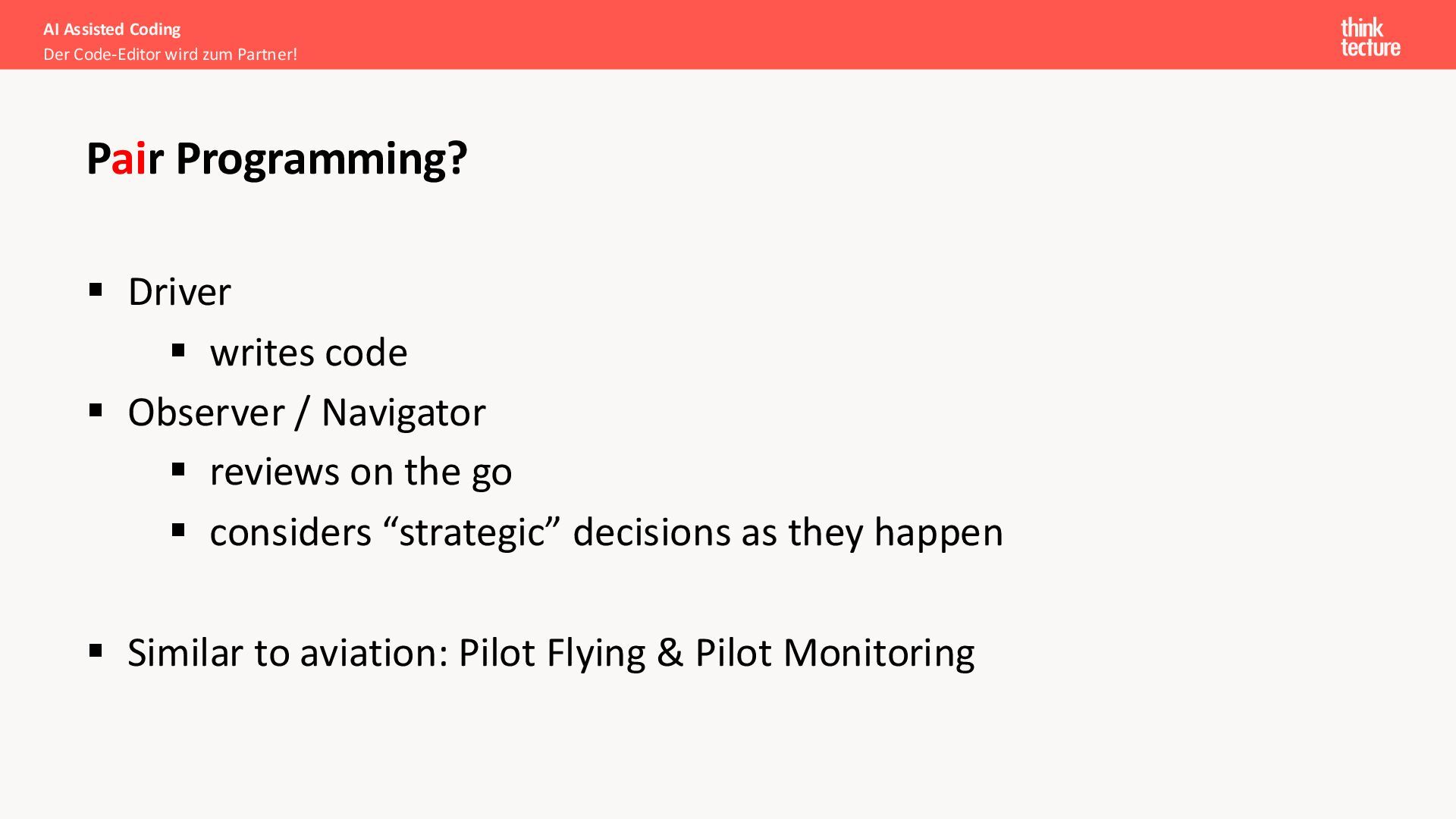Select the 'Observer / Navigator' line
This screenshot has width=1456, height=819.
pos(306,413)
